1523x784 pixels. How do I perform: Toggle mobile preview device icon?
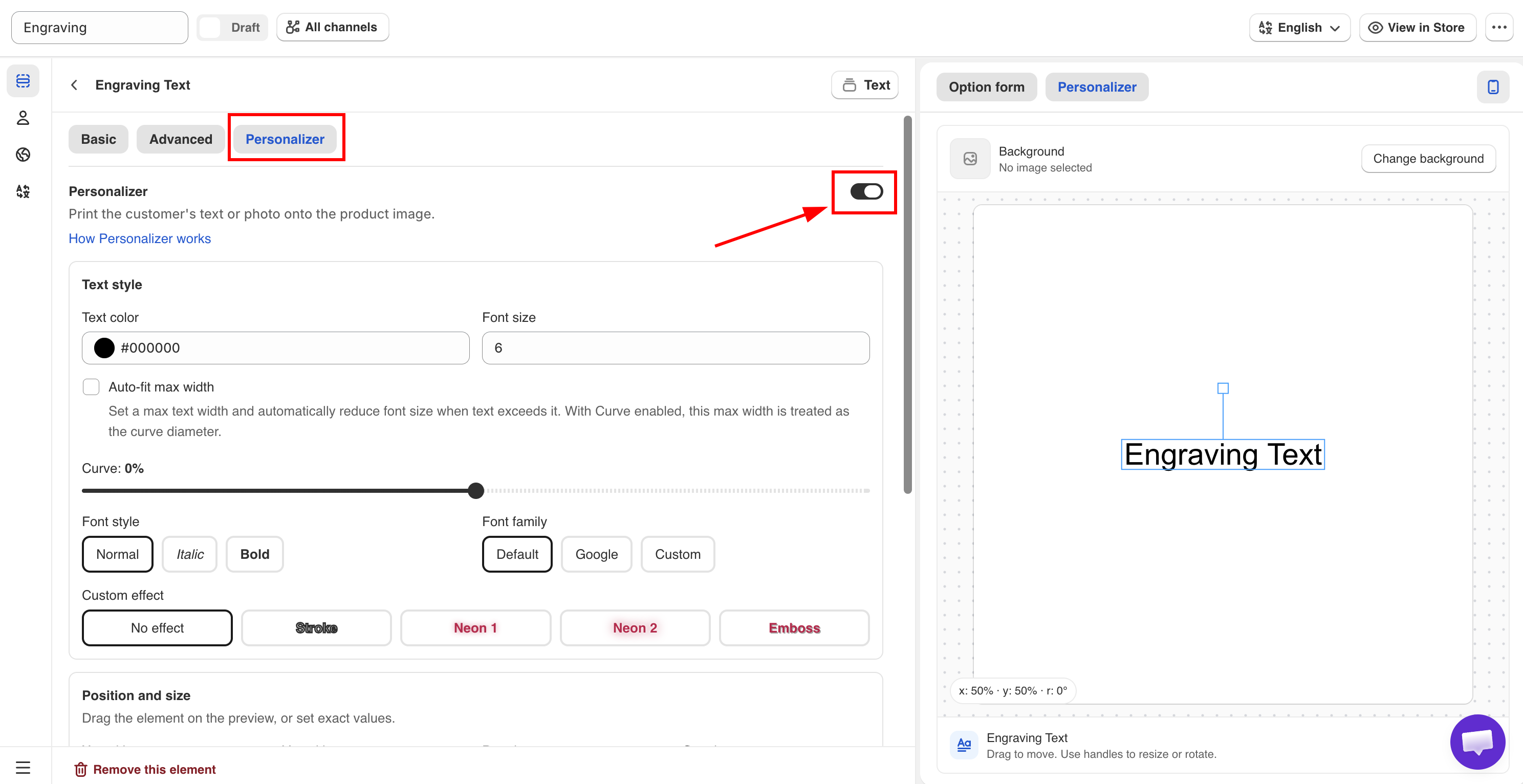tap(1493, 87)
